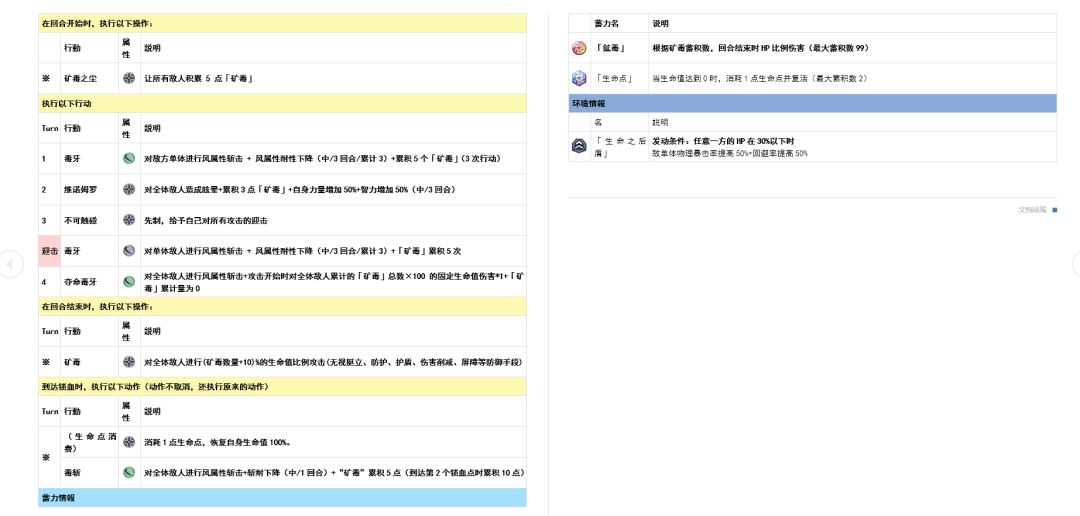Click 矿毒 action name in end-of-turn table
This screenshot has height=516, width=1080.
[x=72, y=362]
